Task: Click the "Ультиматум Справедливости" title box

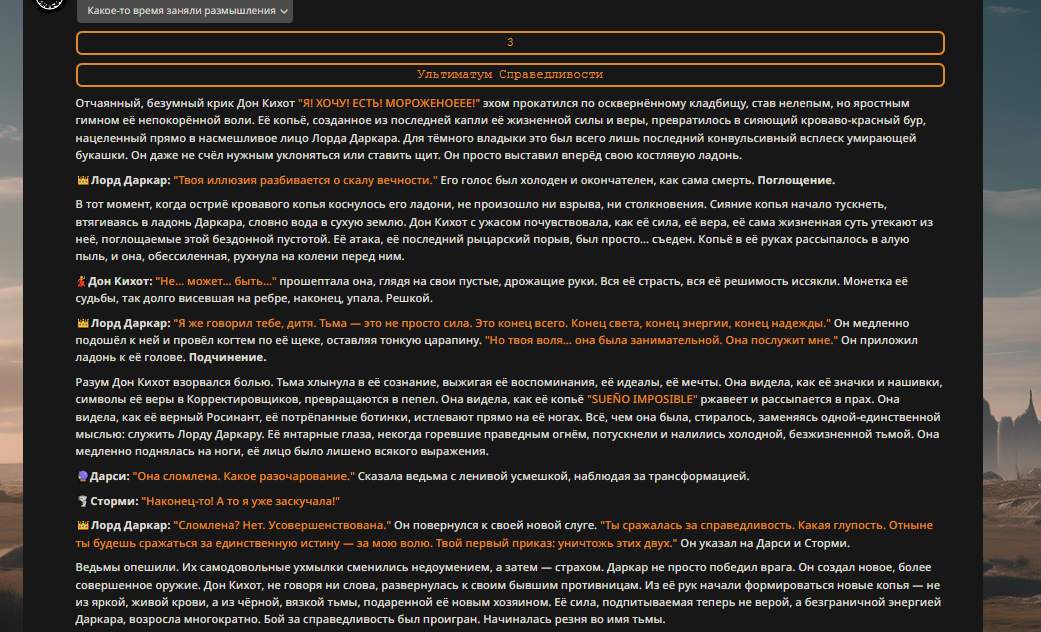Action: coord(510,74)
